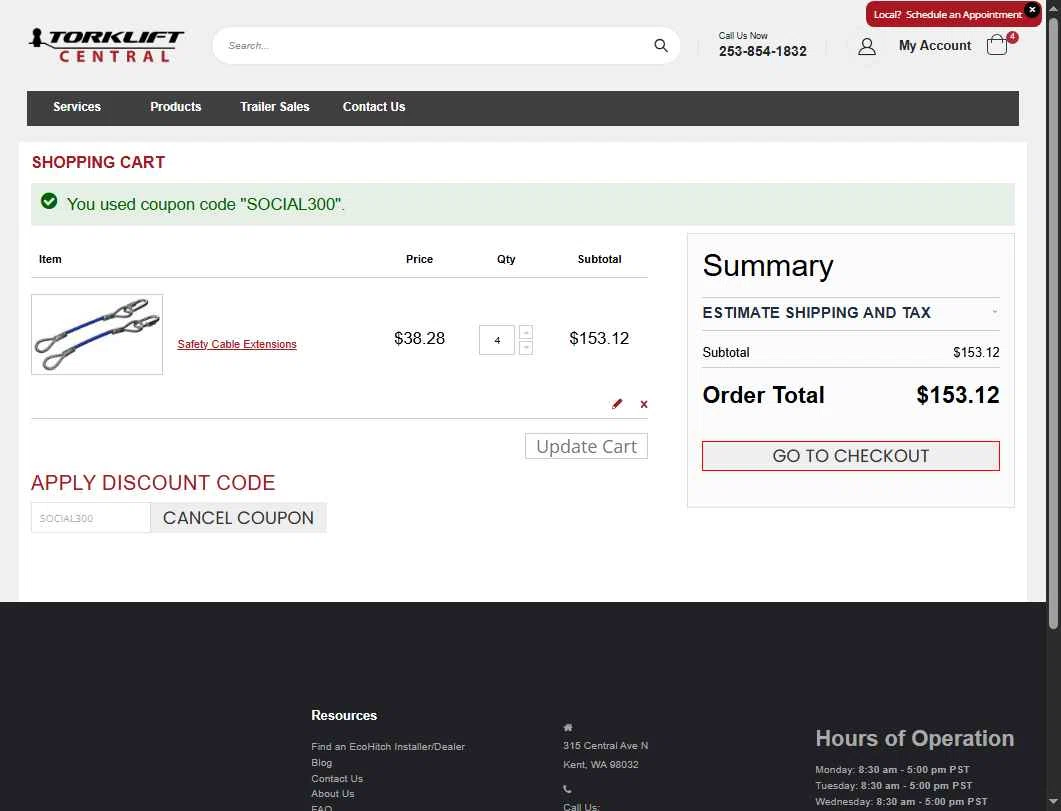Increase quantity with the up arrow
Screen dimensions: 1061x811
pyautogui.click(x=526, y=332)
